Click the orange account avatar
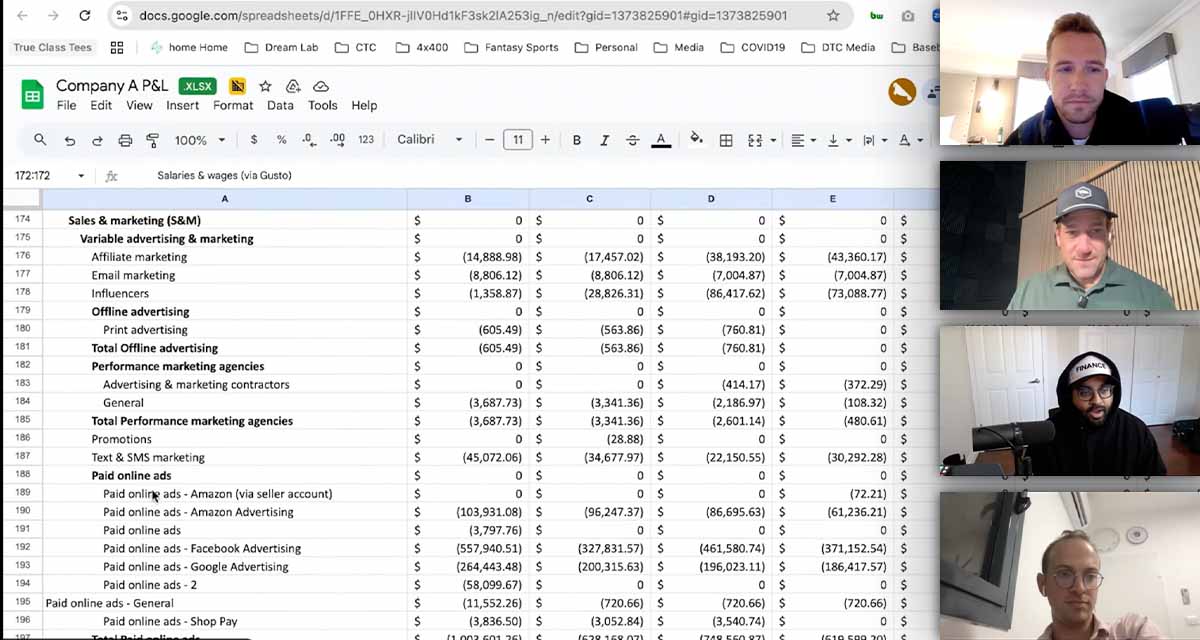 902,92
